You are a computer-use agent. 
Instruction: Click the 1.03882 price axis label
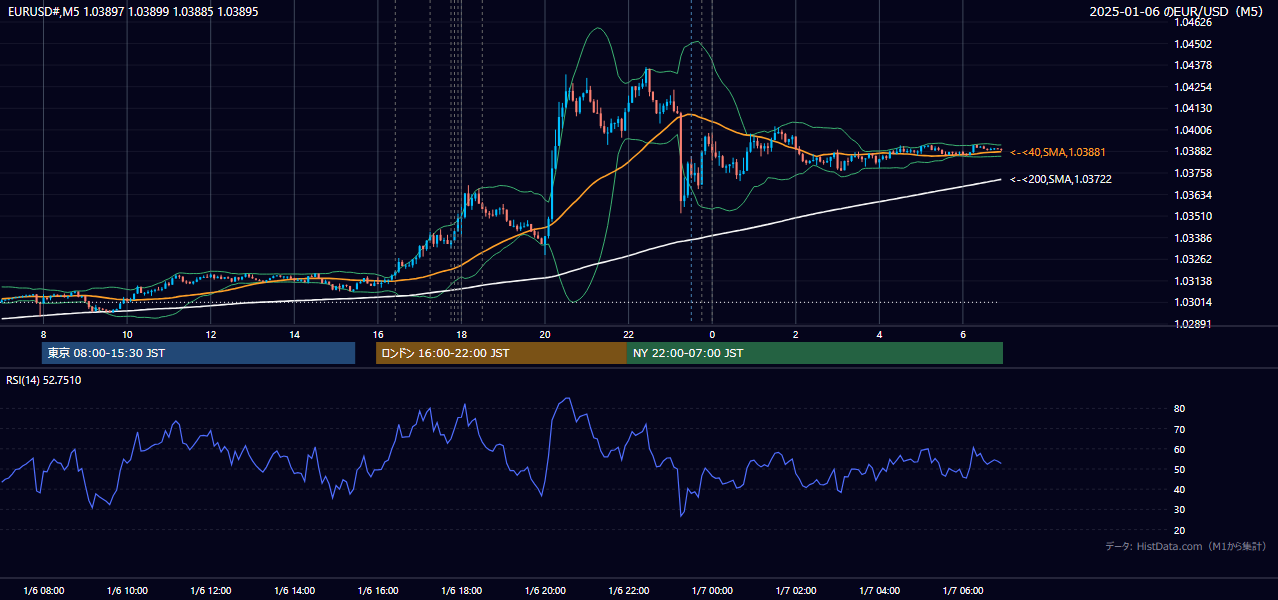coord(1193,152)
